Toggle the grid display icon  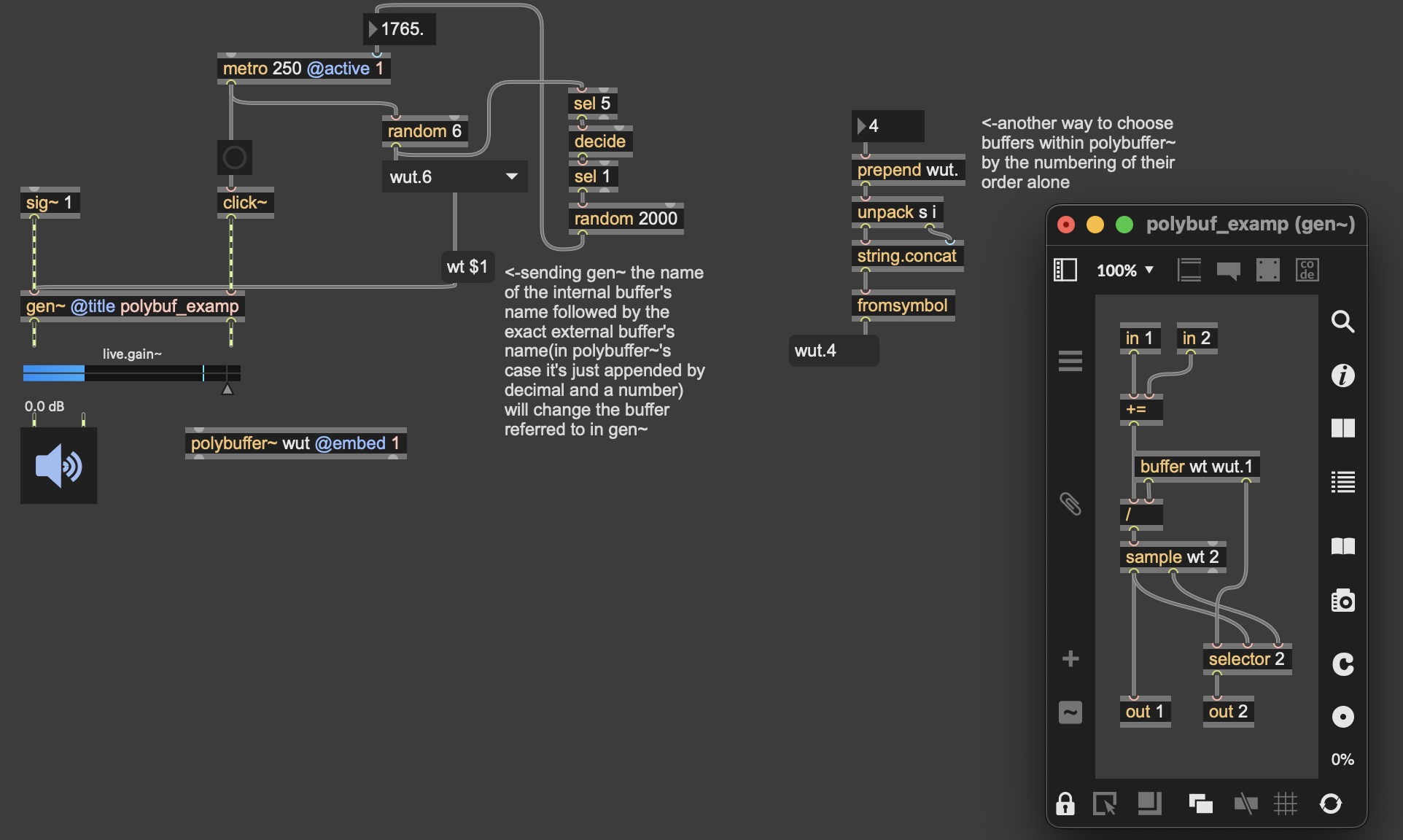coord(1286,804)
